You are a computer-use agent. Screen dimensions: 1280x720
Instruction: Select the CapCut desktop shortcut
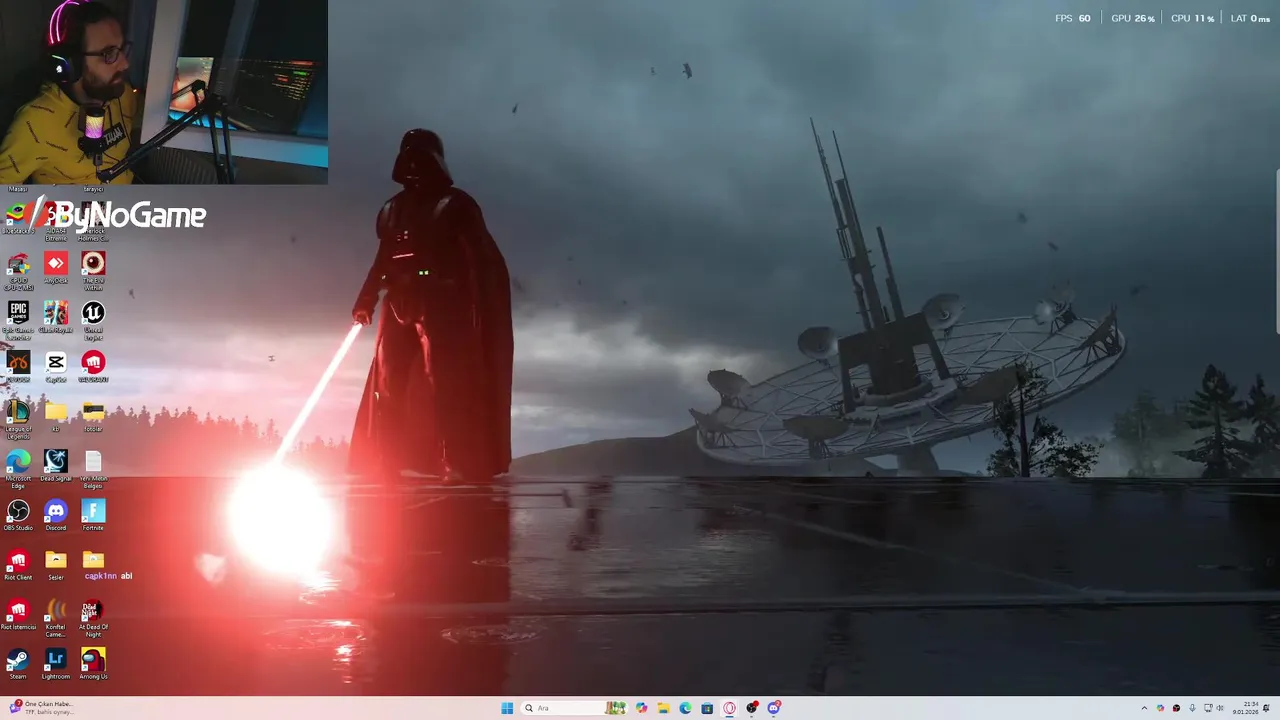tap(56, 366)
